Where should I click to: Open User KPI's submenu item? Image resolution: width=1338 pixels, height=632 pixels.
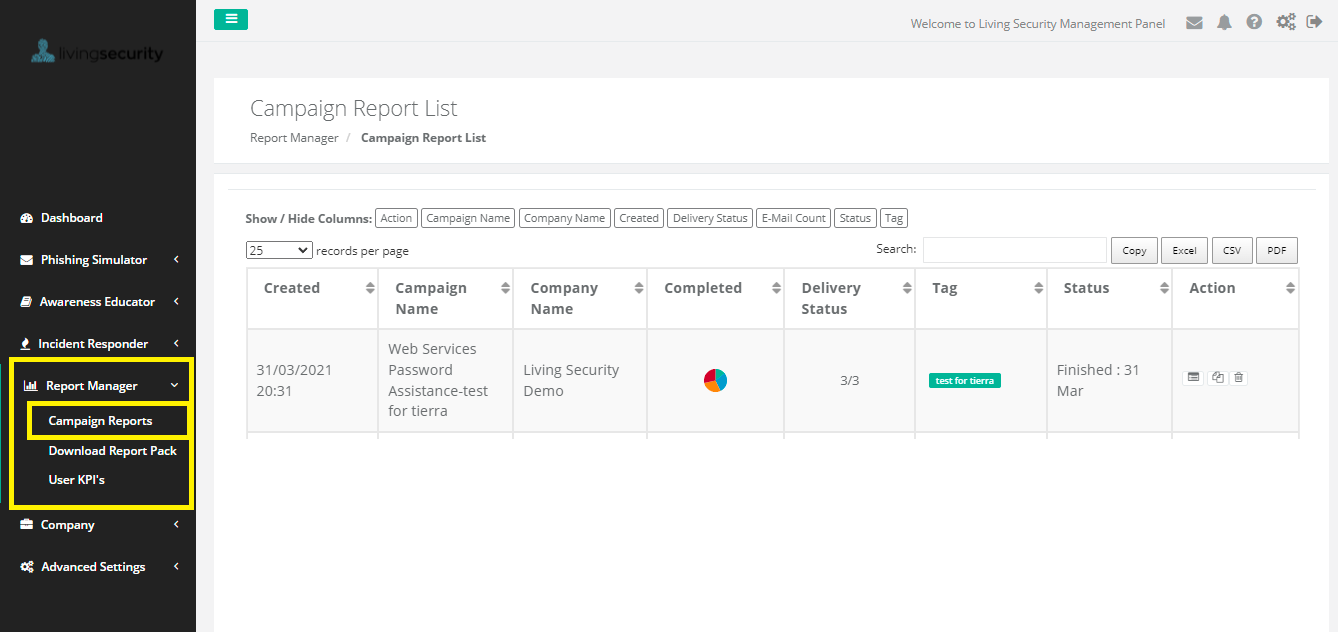click(77, 479)
